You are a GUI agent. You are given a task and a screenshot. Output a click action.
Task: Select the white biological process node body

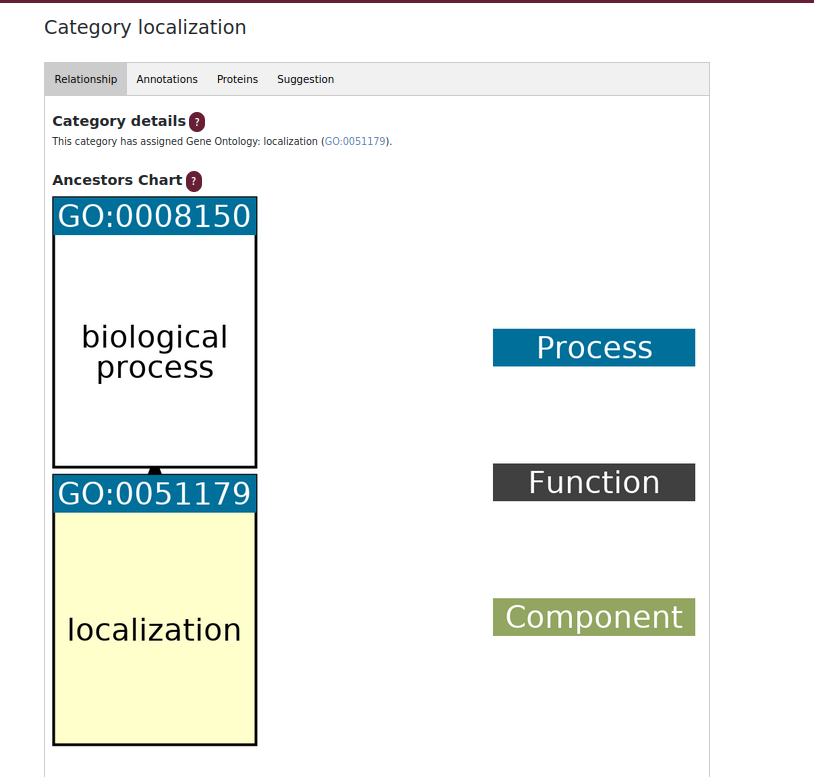point(155,351)
